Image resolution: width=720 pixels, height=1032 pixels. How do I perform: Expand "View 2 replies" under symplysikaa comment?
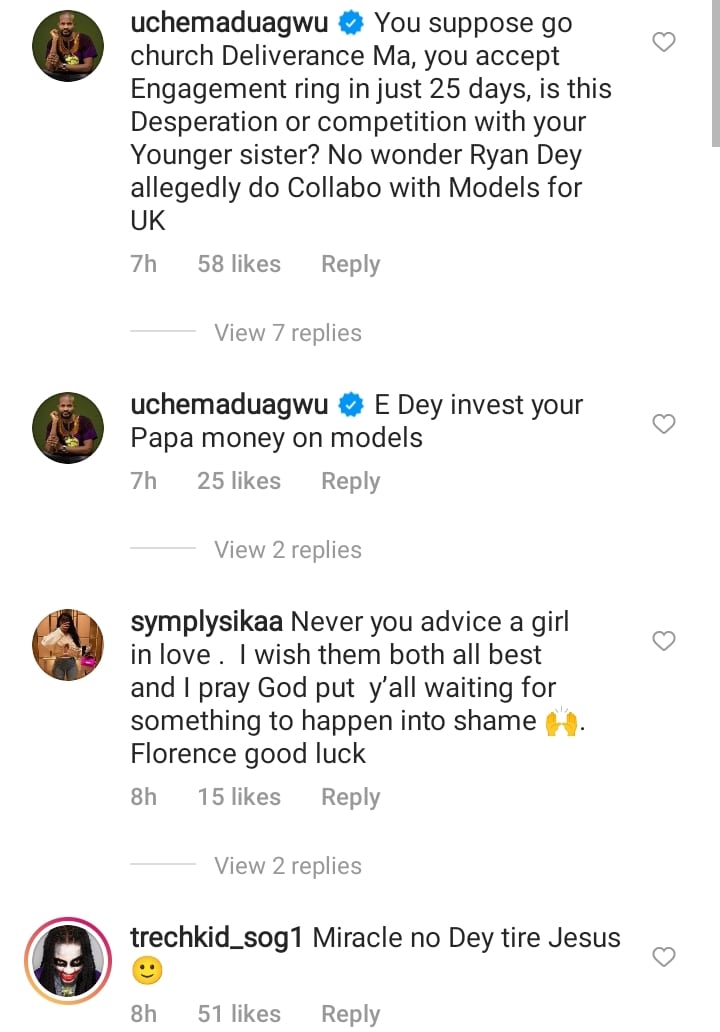click(x=288, y=866)
